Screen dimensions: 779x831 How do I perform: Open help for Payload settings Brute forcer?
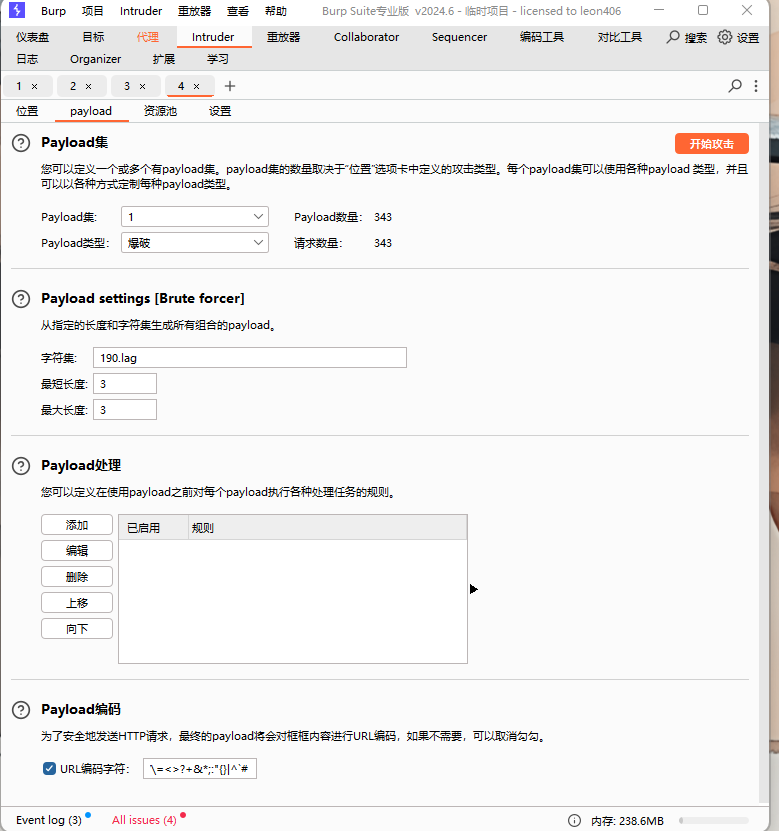tap(21, 299)
